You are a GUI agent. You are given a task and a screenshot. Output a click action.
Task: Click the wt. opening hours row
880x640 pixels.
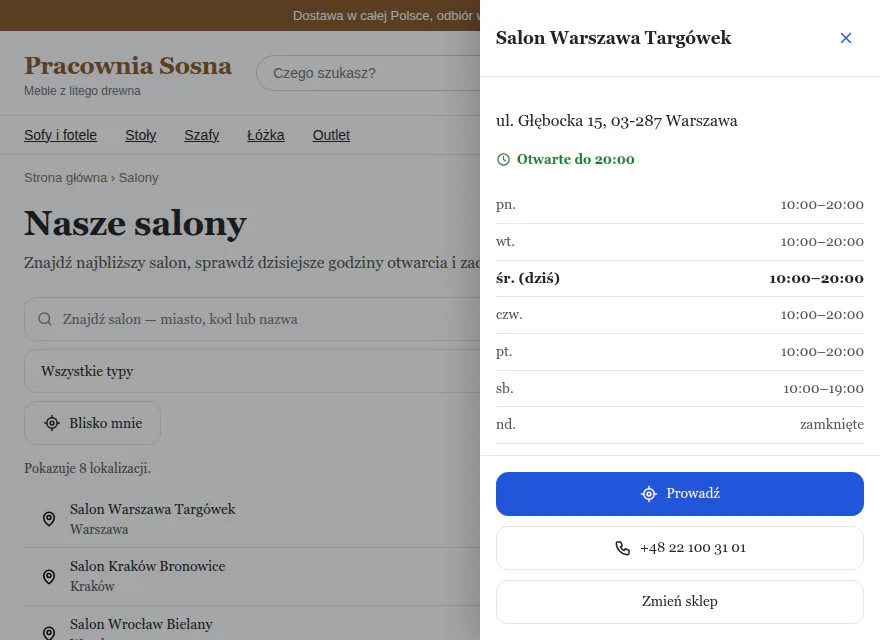pos(680,242)
